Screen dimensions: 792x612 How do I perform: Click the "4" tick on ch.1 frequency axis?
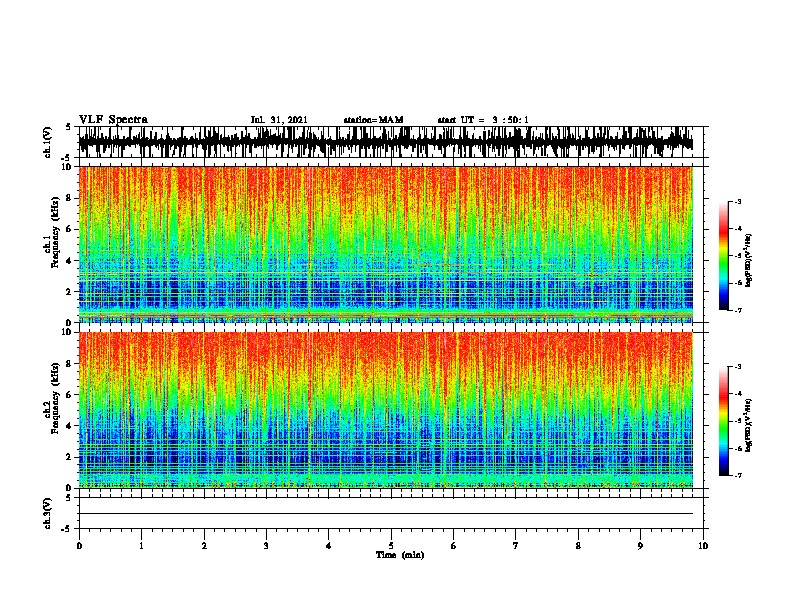click(x=70, y=261)
